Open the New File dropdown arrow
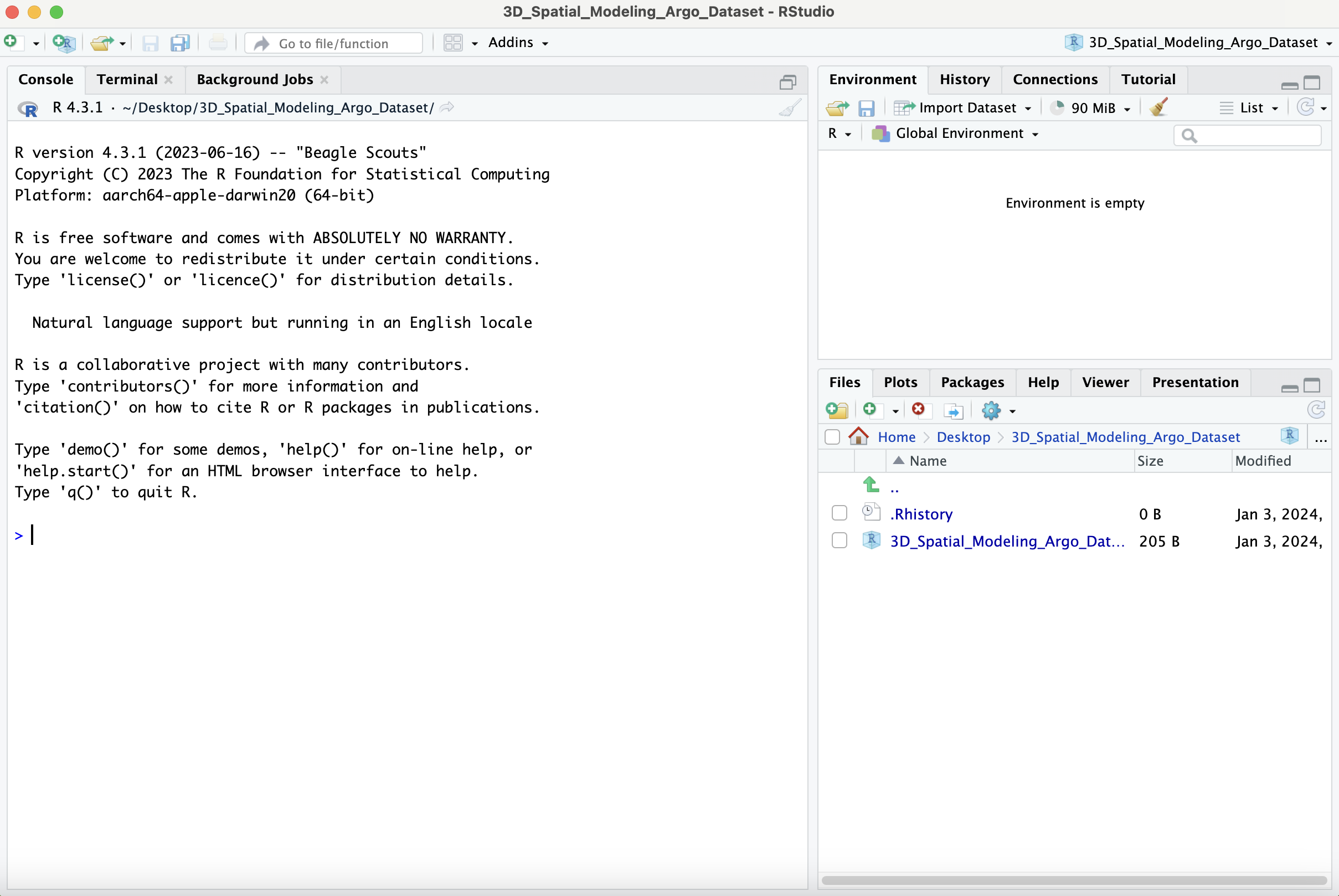The height and width of the screenshot is (896, 1339). [x=35, y=43]
